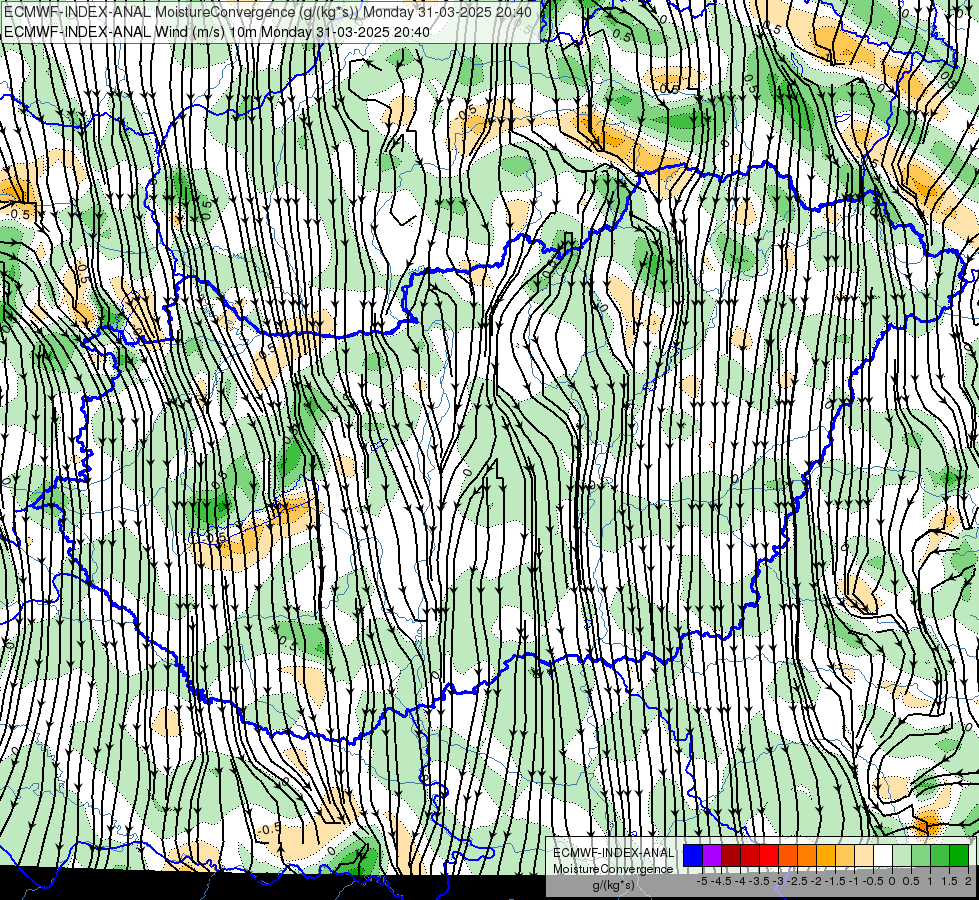Pick the darkest red legend swatch above -4.5 tick
The height and width of the screenshot is (900, 979).
[731, 856]
